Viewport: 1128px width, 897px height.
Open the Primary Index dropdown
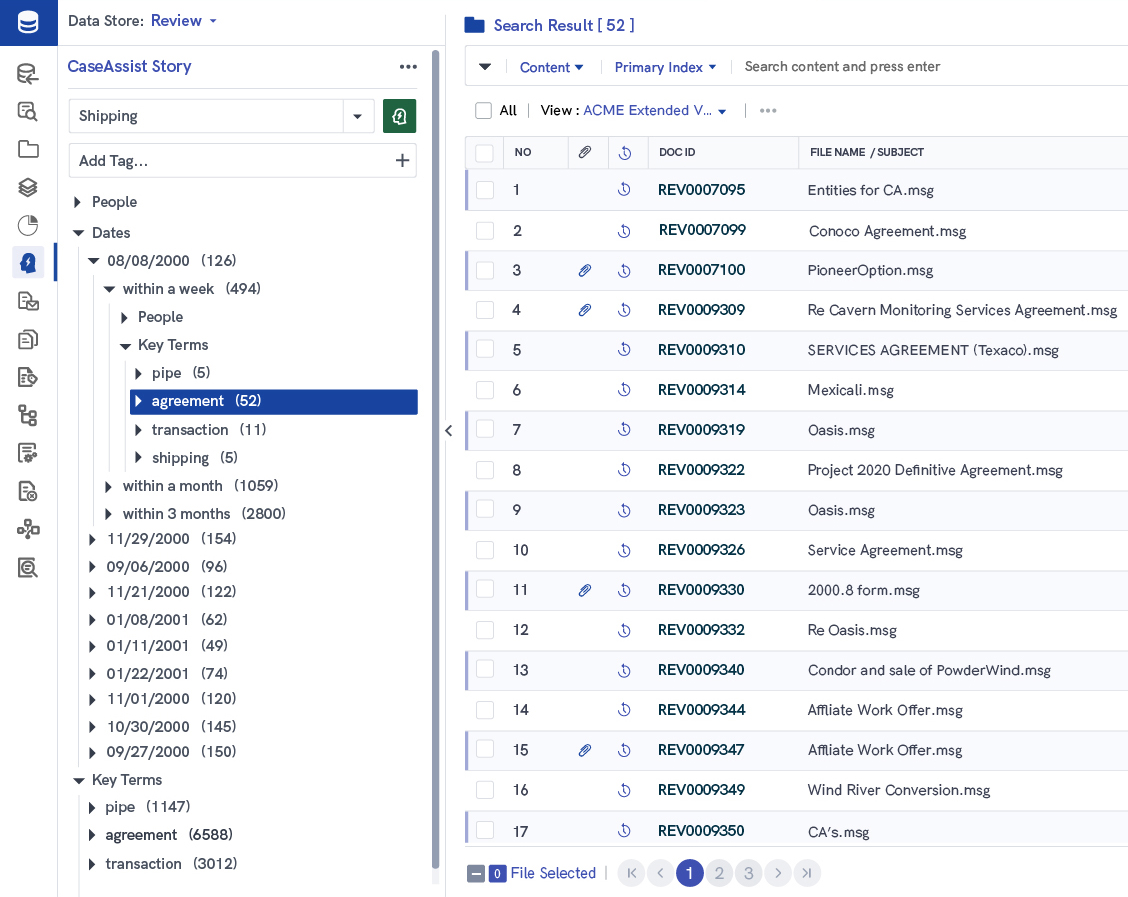click(665, 66)
